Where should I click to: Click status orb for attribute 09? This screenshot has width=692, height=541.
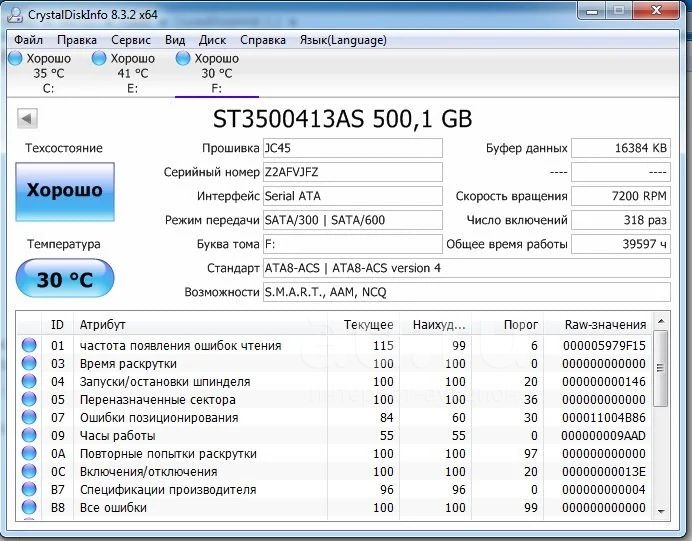(x=29, y=436)
